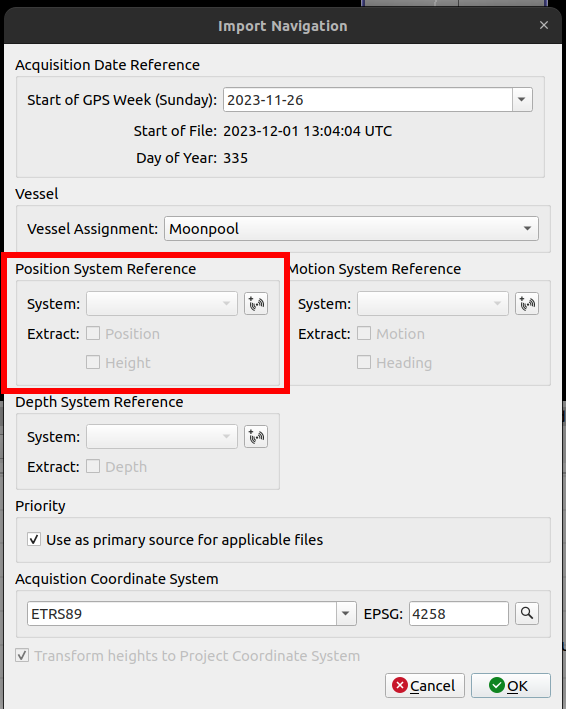
Task: Enable the Height extract checkbox
Action: 93,362
